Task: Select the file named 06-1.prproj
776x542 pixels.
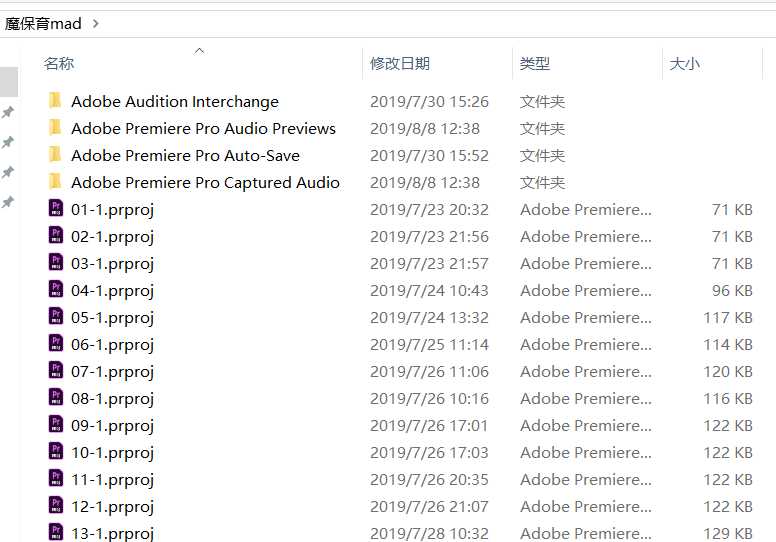Action: tap(112, 345)
